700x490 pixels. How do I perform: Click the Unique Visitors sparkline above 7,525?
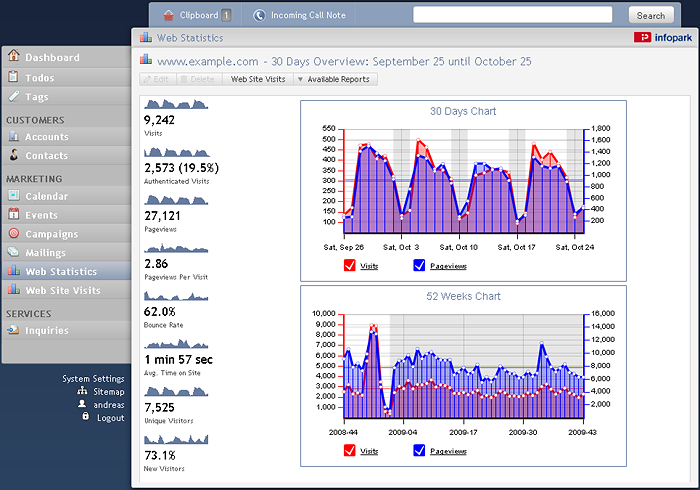176,392
